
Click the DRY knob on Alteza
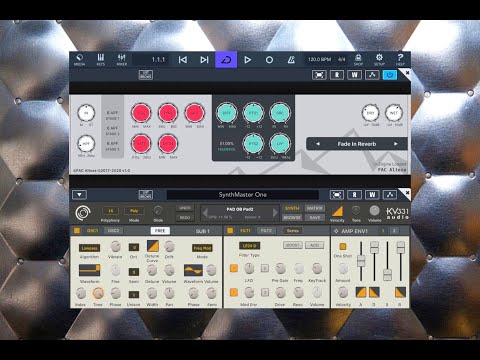coord(370,113)
